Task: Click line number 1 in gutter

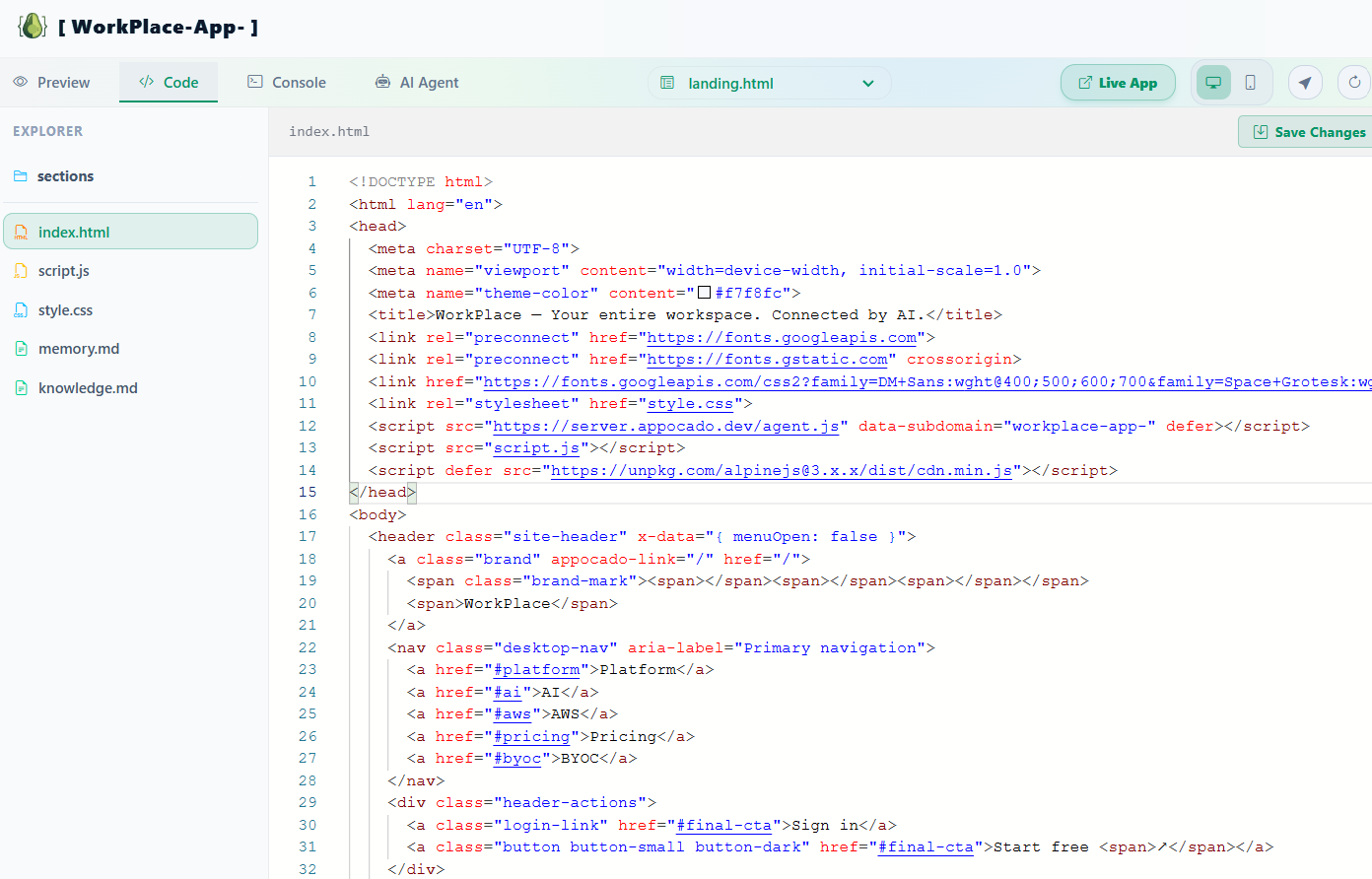Action: [x=312, y=182]
